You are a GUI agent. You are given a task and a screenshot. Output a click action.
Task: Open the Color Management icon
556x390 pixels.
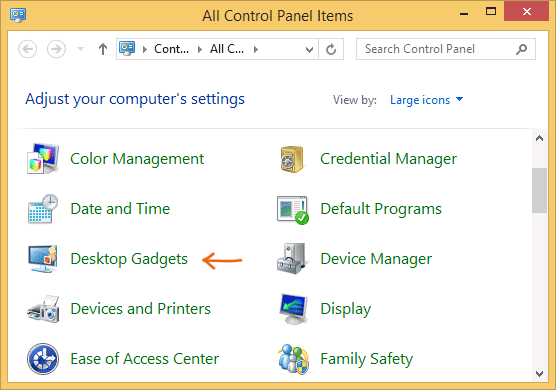point(43,158)
